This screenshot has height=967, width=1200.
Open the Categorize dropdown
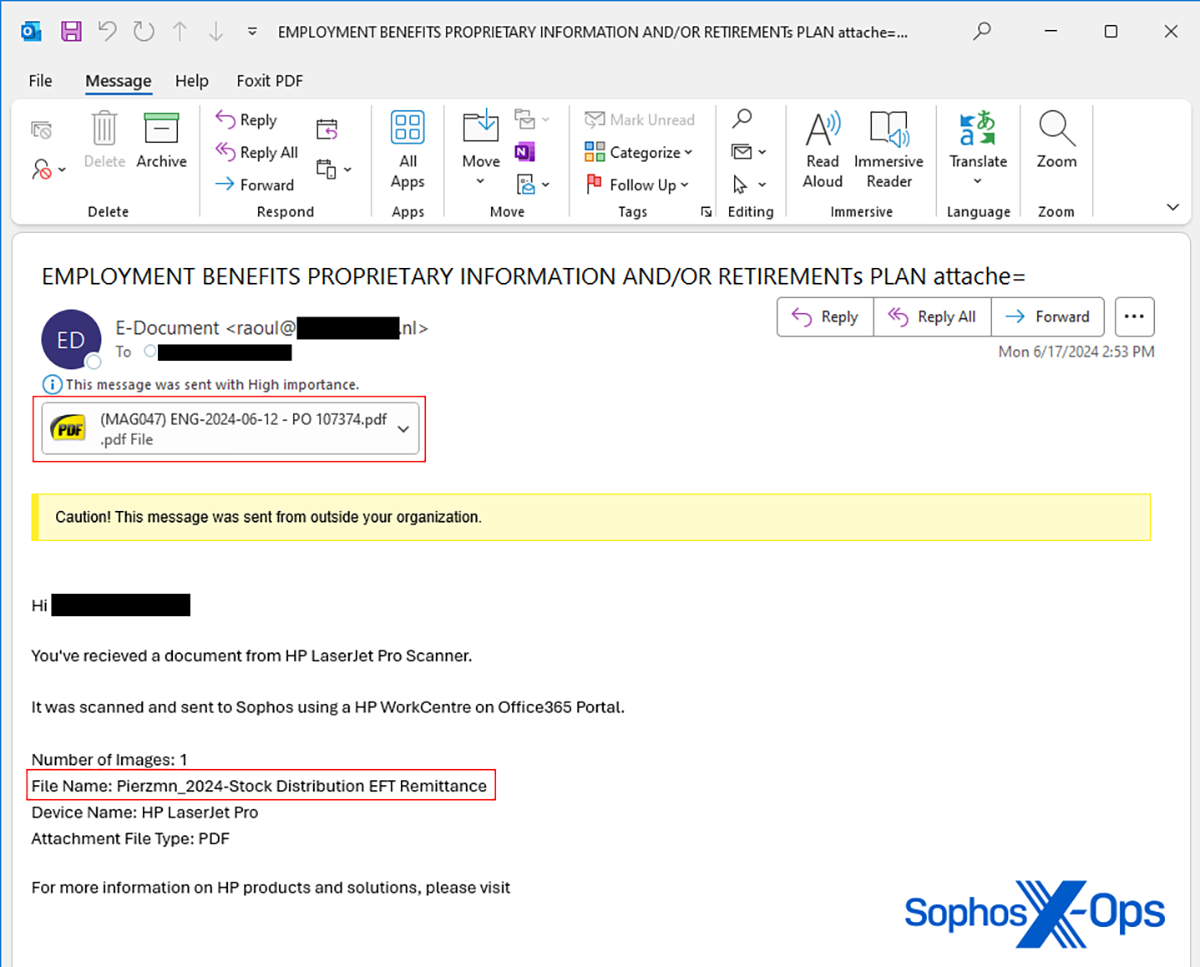[639, 152]
